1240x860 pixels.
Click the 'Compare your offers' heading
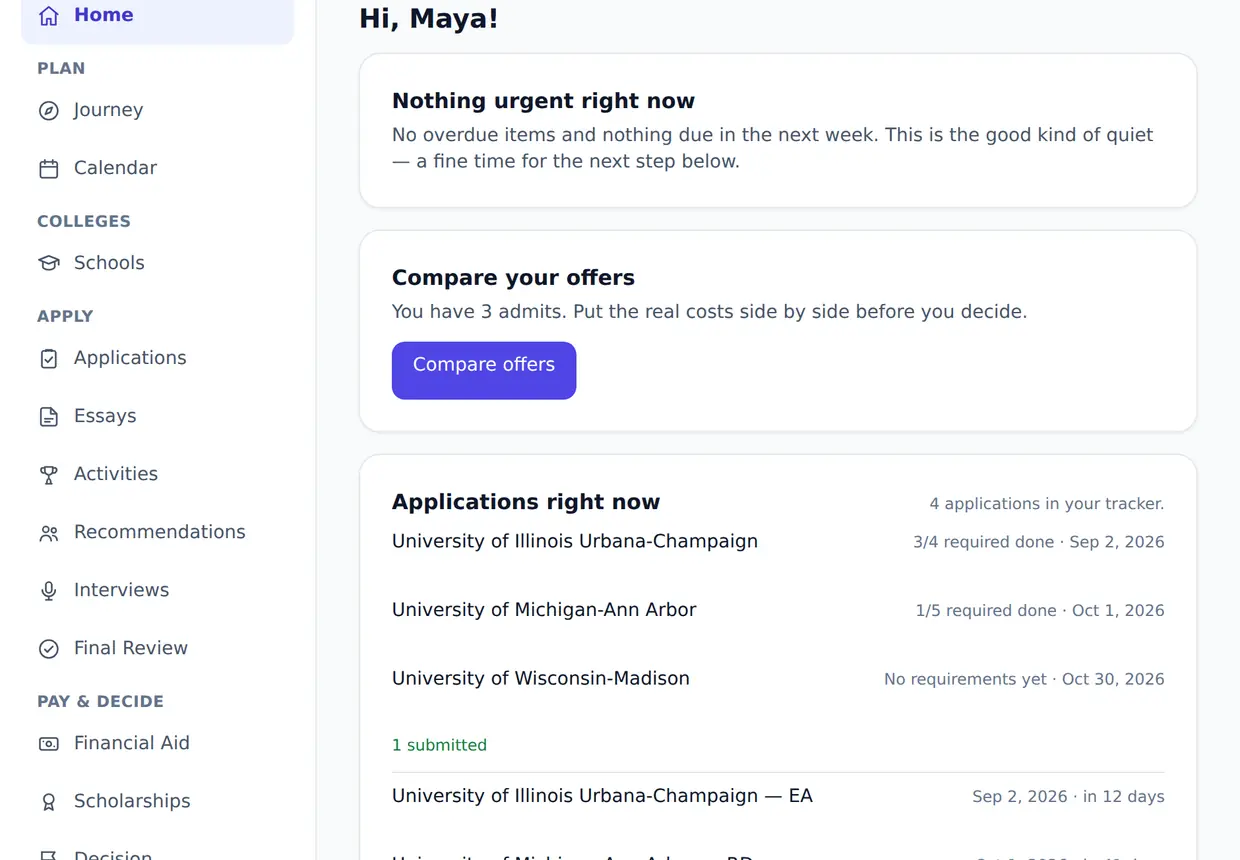point(513,278)
